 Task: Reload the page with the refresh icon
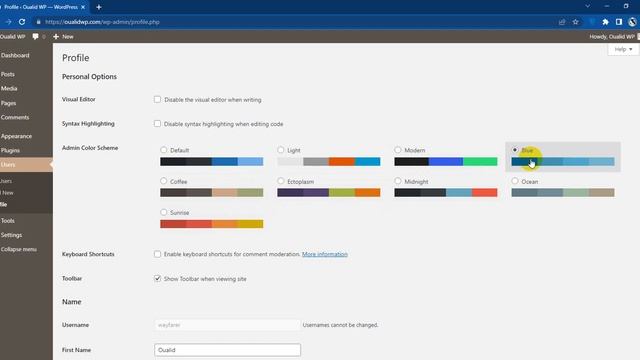click(22, 22)
